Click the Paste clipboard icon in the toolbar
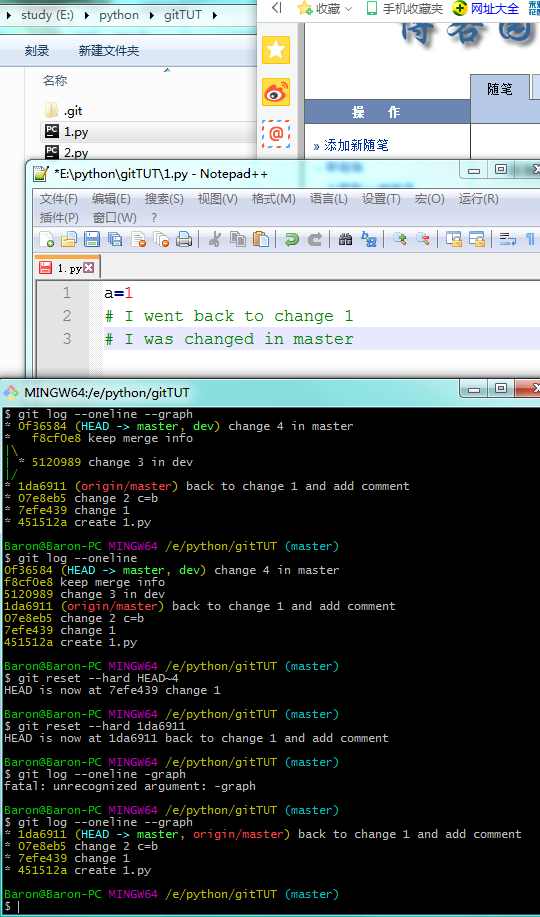 260,239
